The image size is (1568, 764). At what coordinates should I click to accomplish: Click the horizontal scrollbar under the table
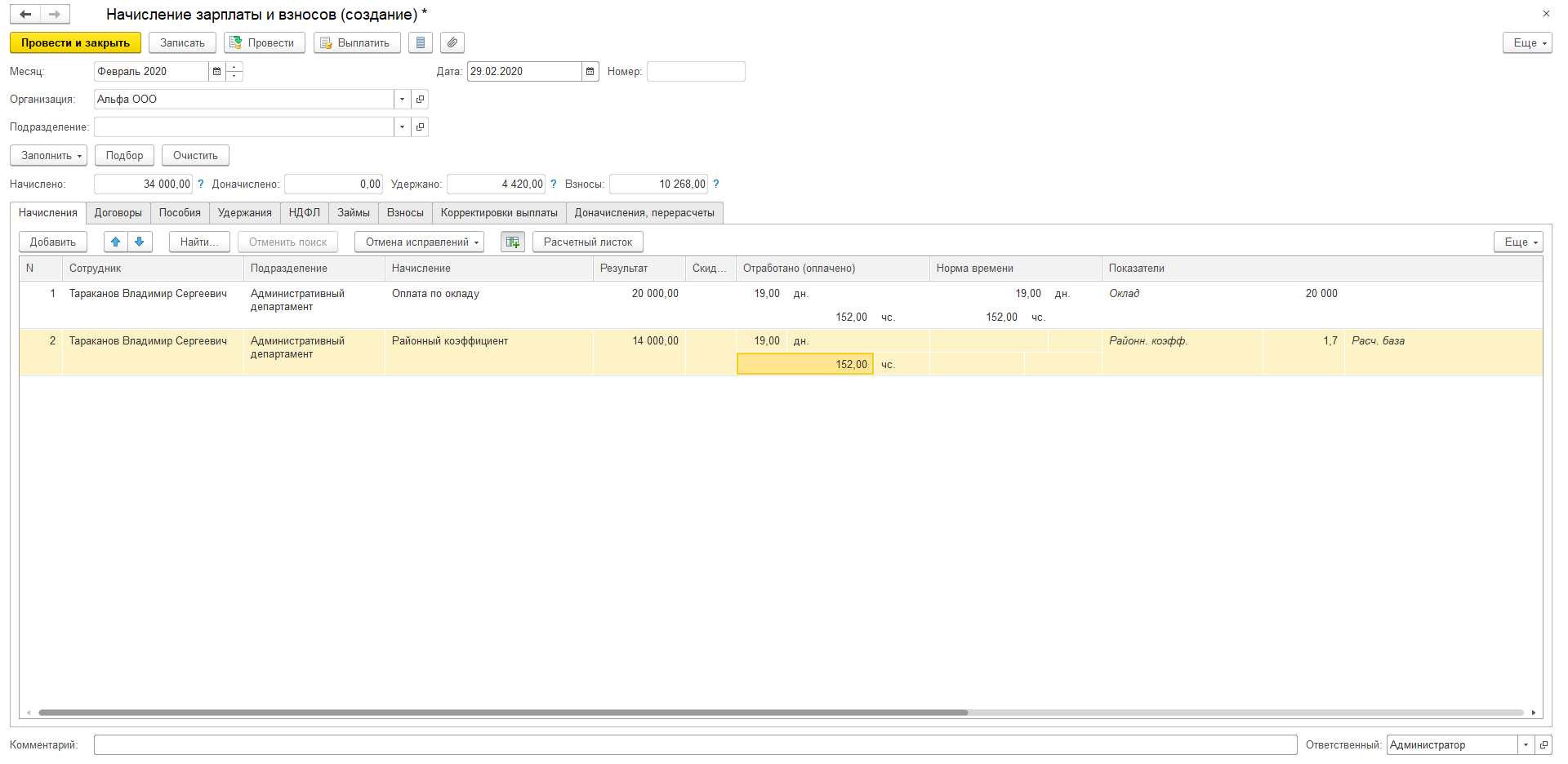click(502, 713)
